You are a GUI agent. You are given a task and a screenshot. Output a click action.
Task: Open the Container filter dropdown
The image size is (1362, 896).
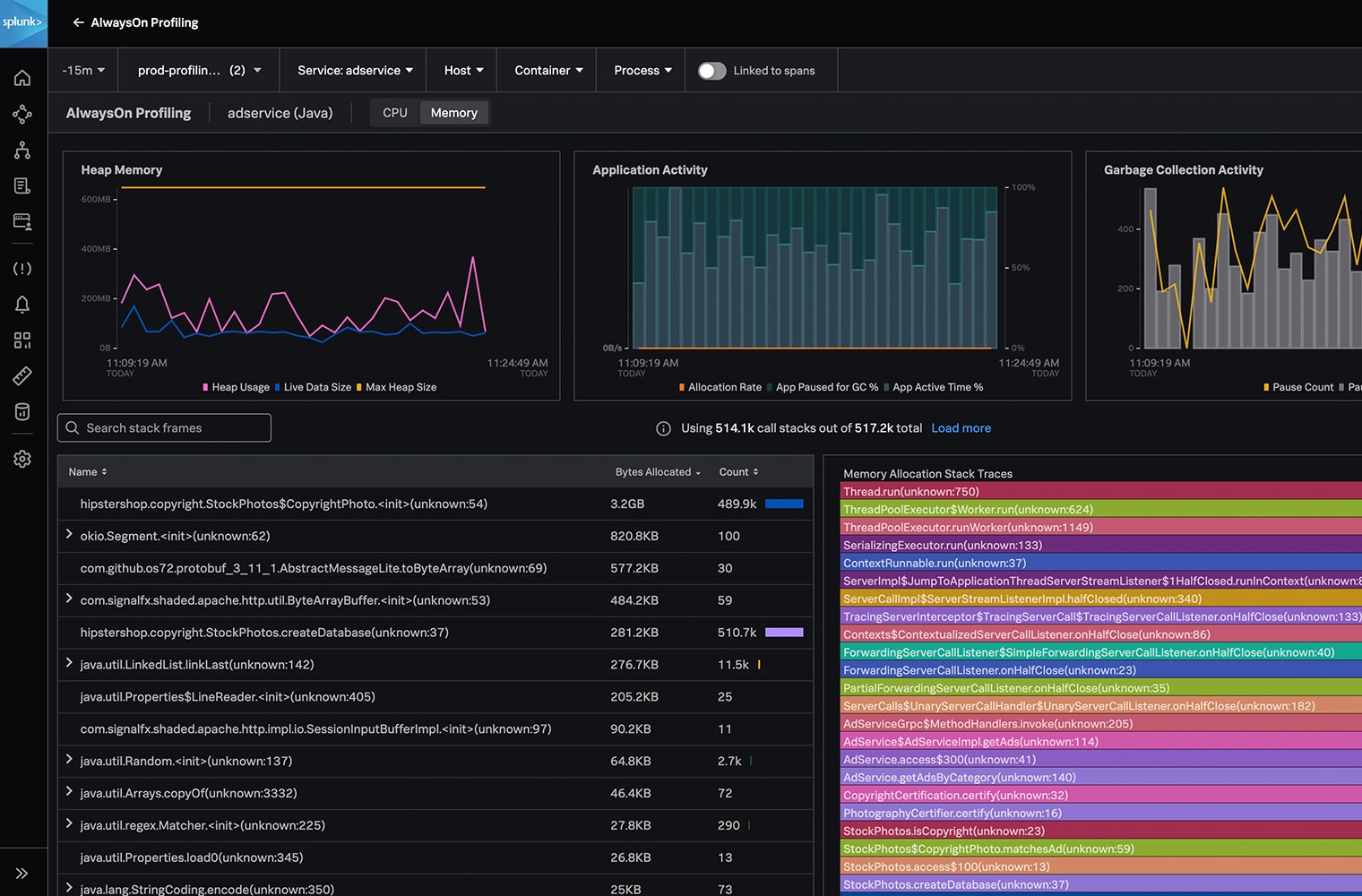(x=548, y=70)
